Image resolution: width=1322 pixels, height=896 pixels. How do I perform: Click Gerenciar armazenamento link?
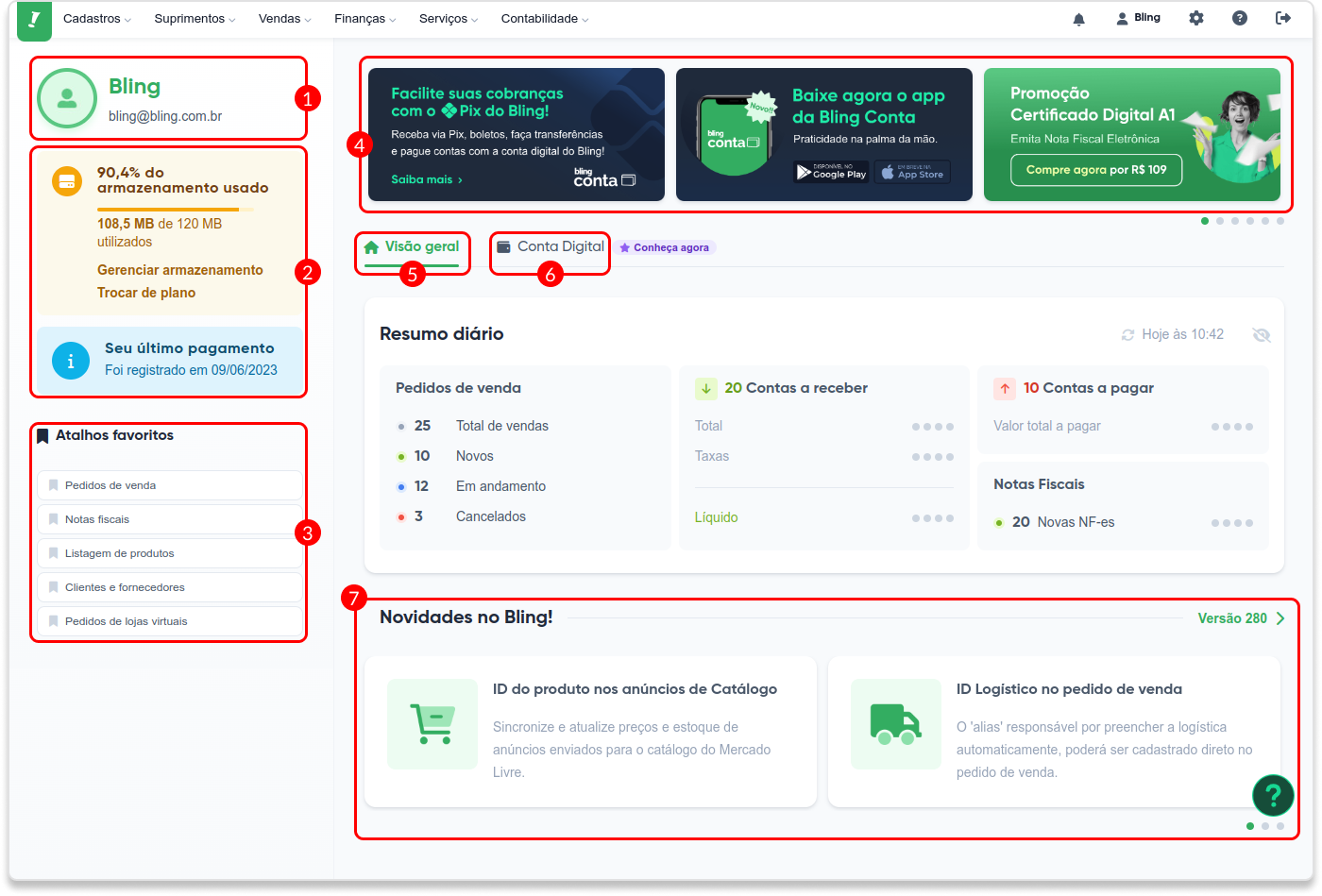(180, 270)
